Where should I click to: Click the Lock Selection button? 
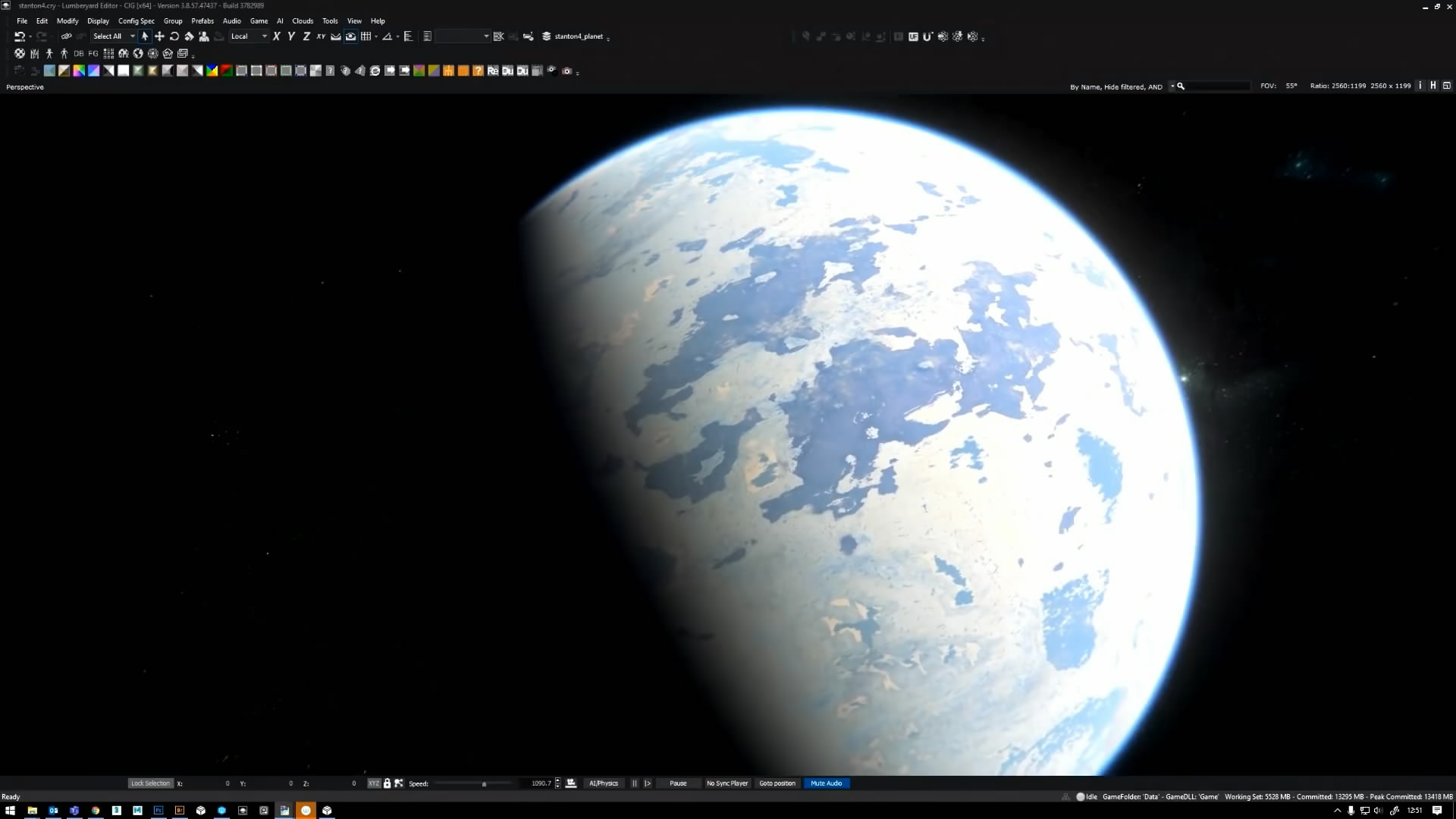(150, 783)
